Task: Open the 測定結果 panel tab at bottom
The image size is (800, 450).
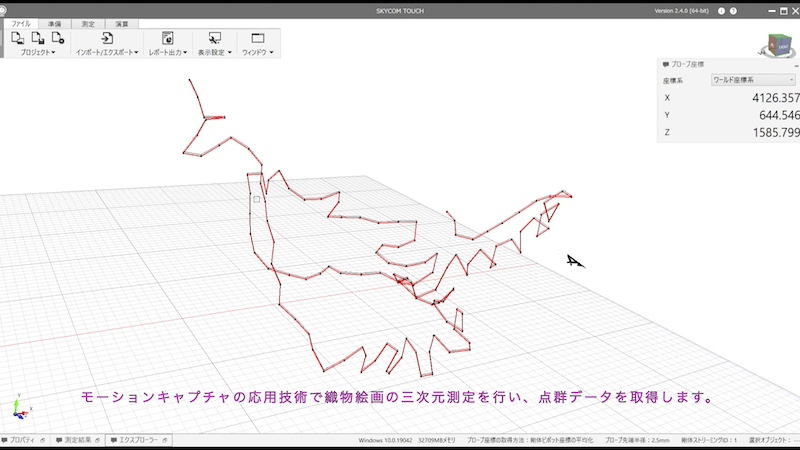Action: (x=78, y=440)
